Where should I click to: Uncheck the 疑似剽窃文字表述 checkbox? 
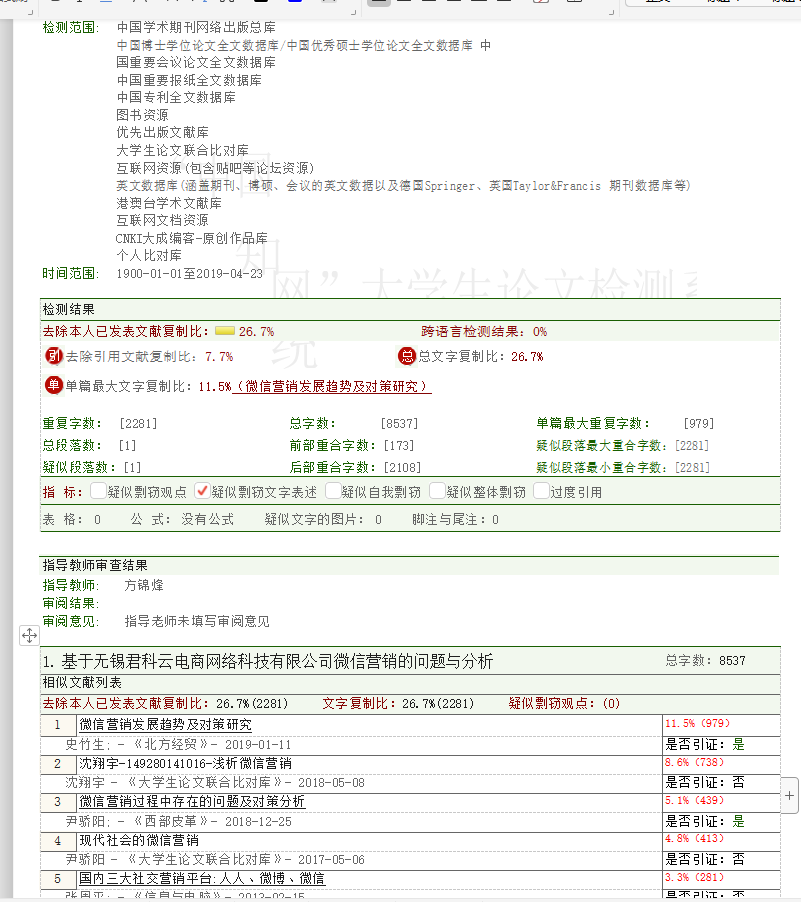202,491
